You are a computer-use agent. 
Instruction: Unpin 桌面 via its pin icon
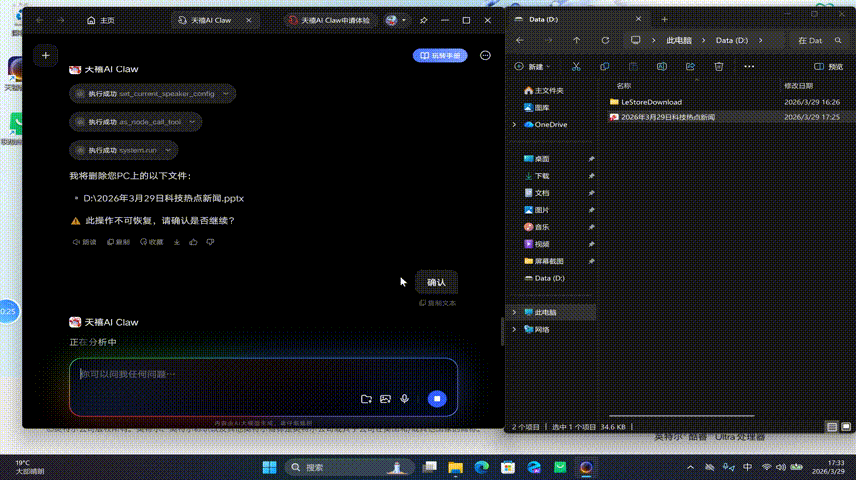pyautogui.click(x=591, y=159)
